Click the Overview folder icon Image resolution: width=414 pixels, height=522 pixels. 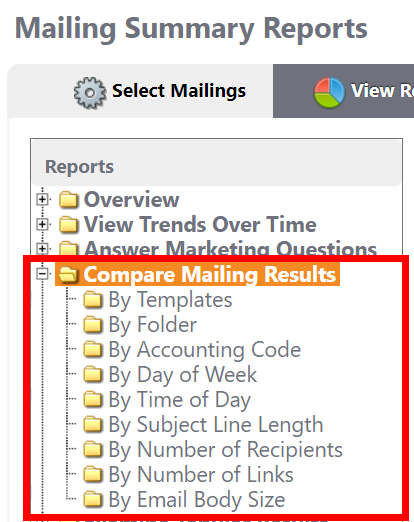click(69, 199)
